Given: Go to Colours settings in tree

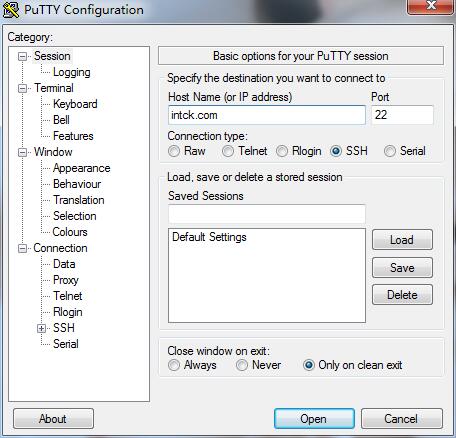Looking at the screenshot, I should coord(70,232).
